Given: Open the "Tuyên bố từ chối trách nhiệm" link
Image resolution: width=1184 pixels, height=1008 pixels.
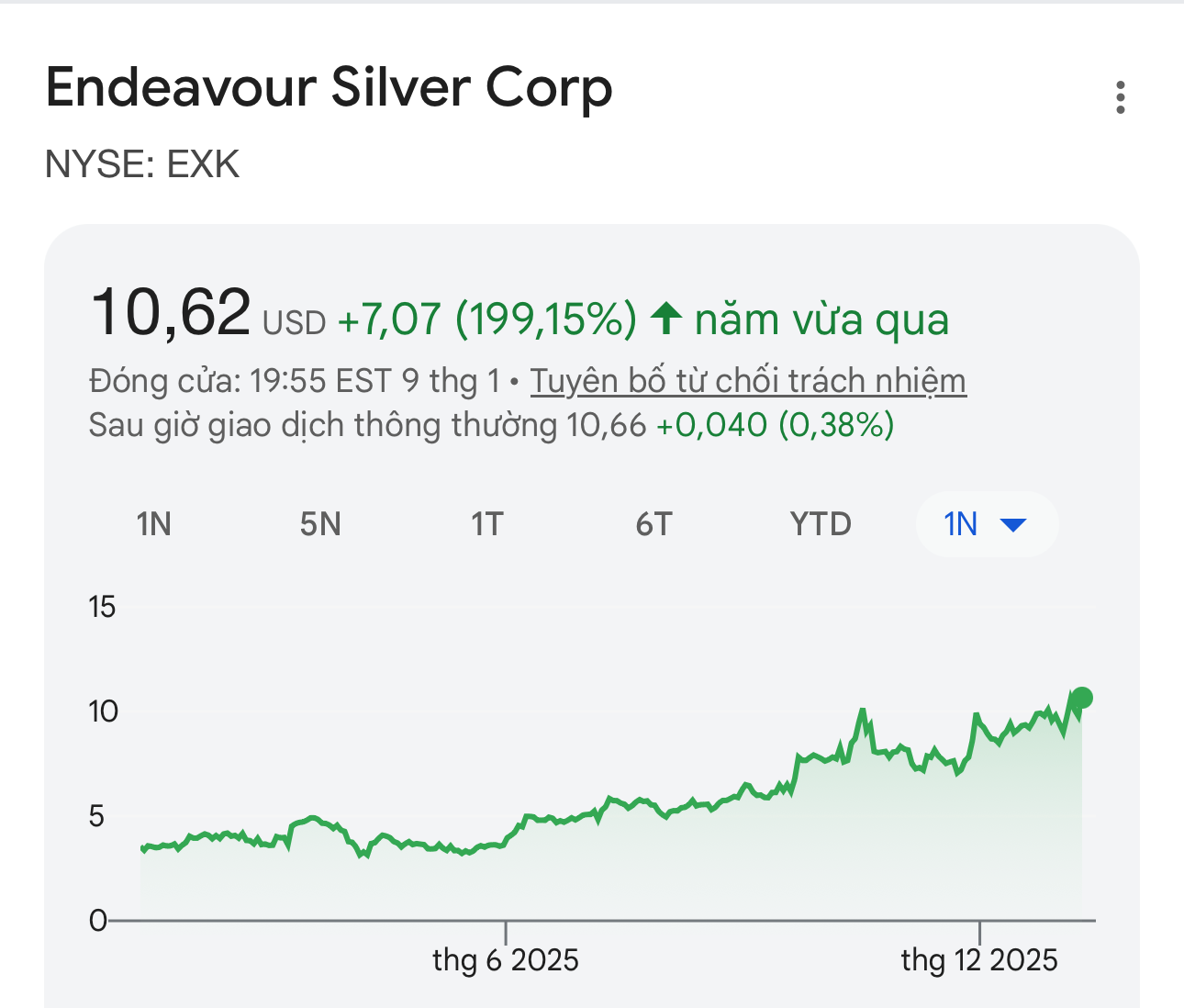Looking at the screenshot, I should coord(748,381).
